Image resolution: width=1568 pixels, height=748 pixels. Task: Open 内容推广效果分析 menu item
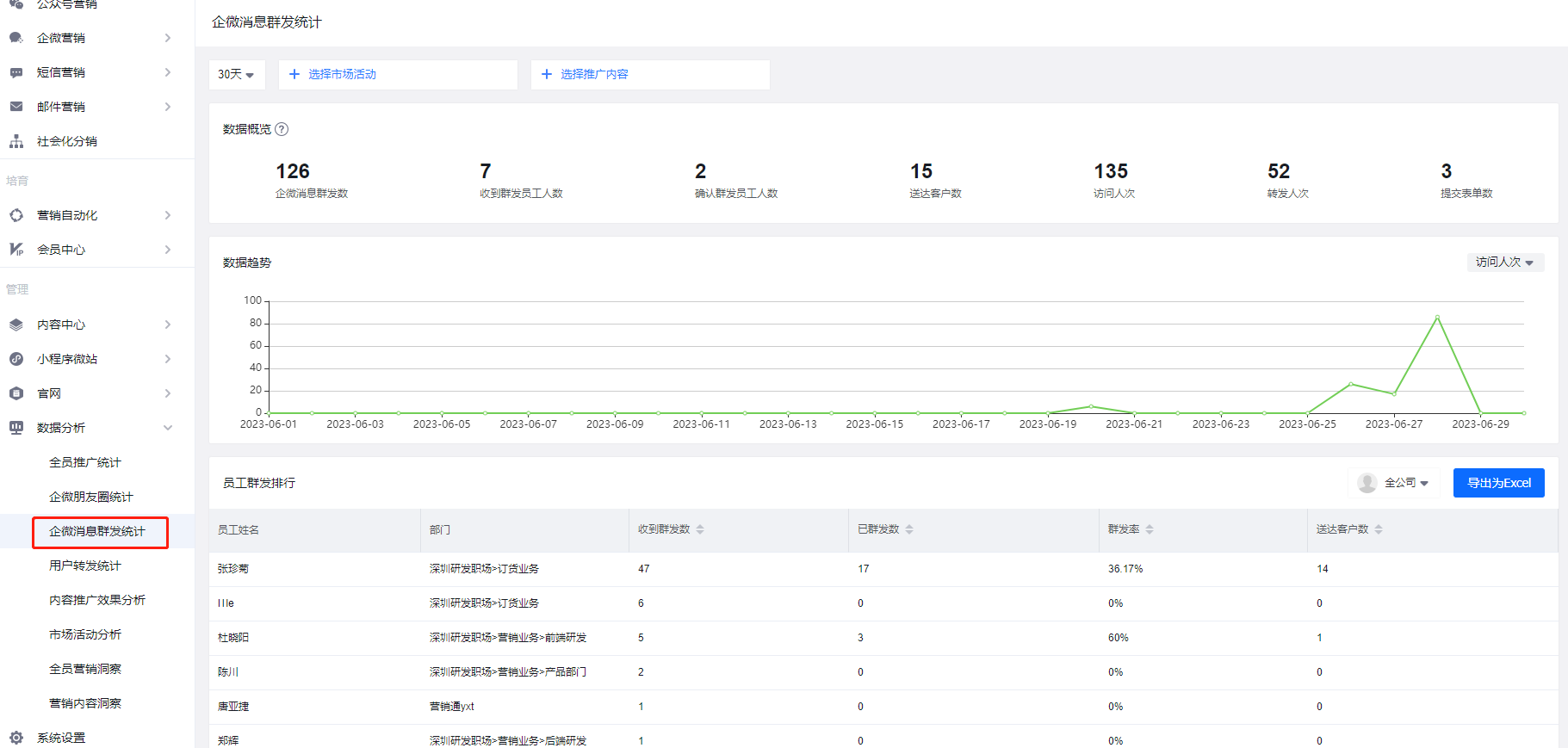click(x=97, y=600)
